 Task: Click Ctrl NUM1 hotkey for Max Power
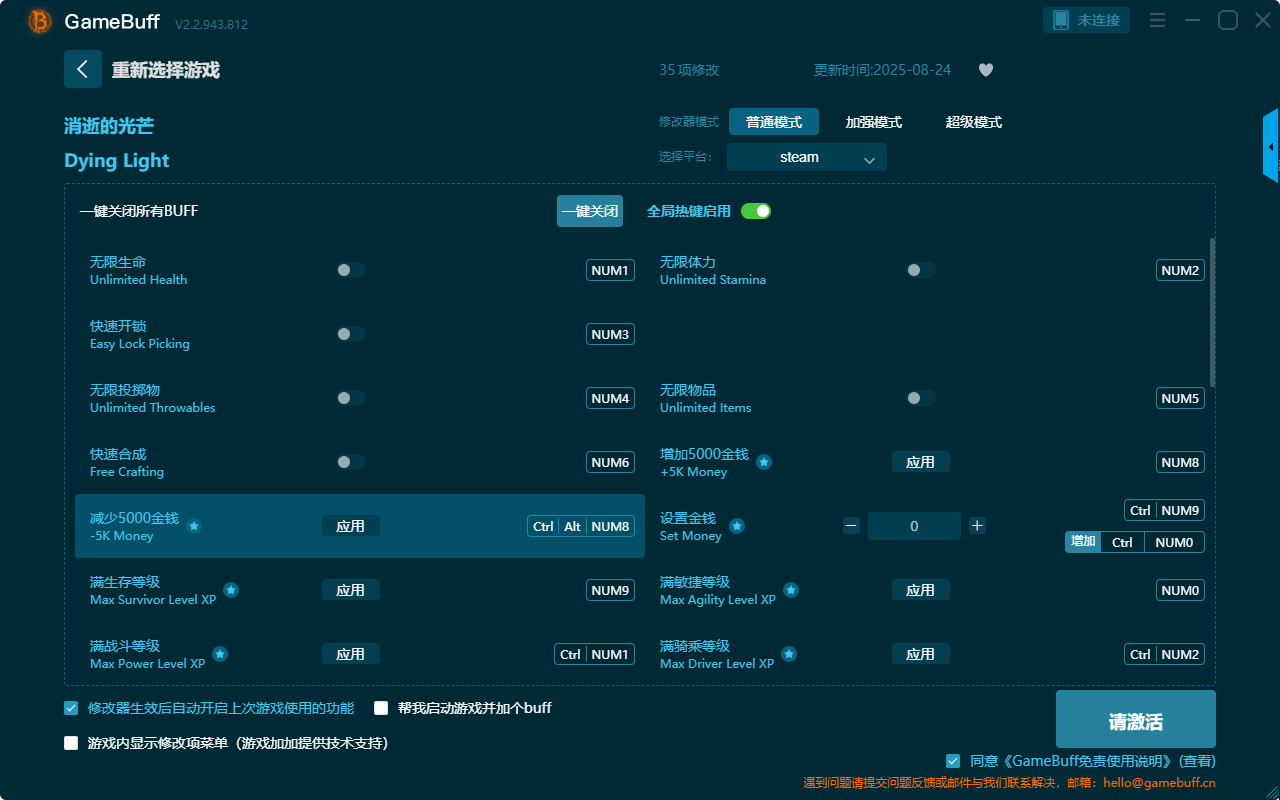(595, 654)
